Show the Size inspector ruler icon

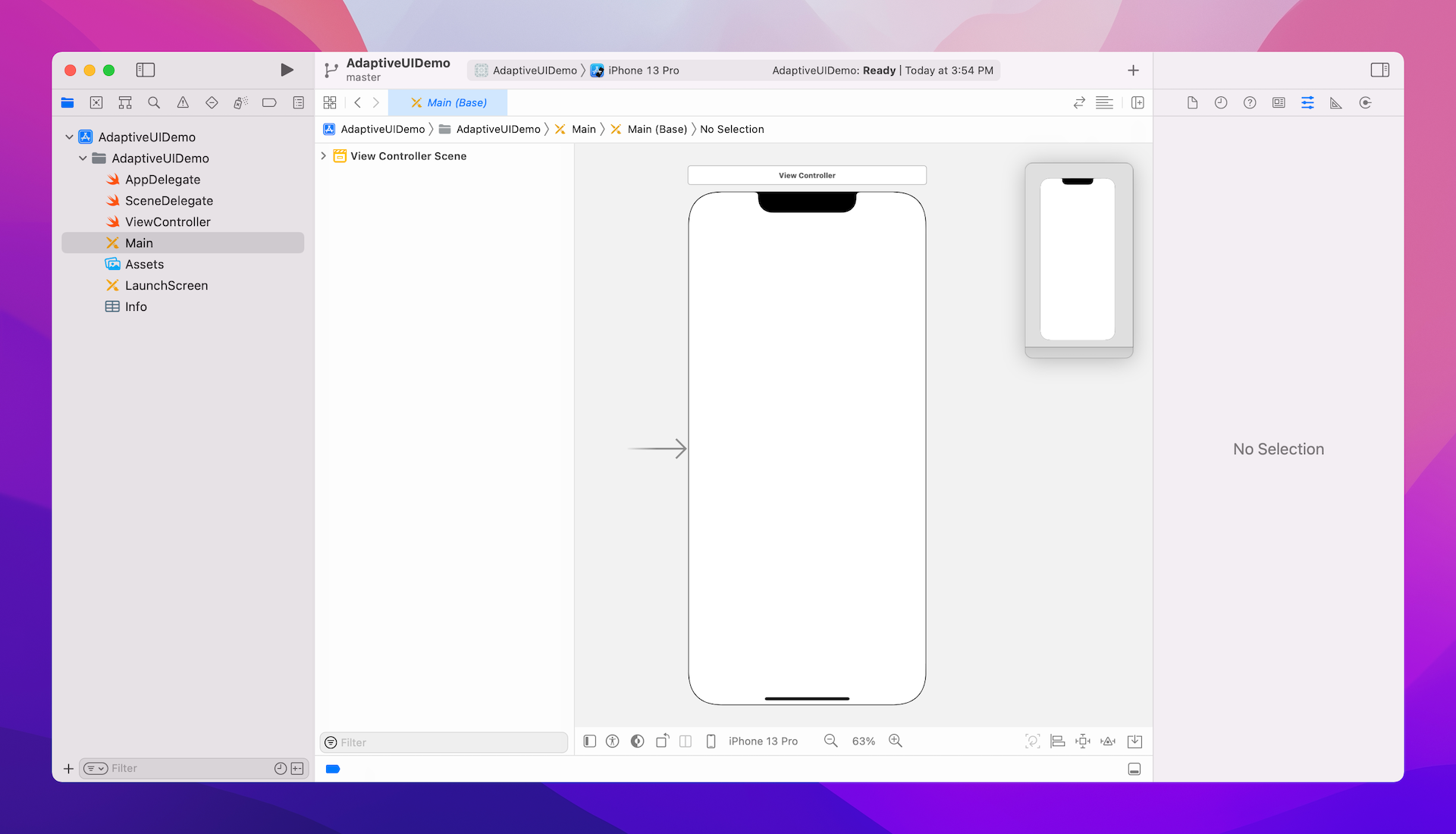(x=1336, y=102)
